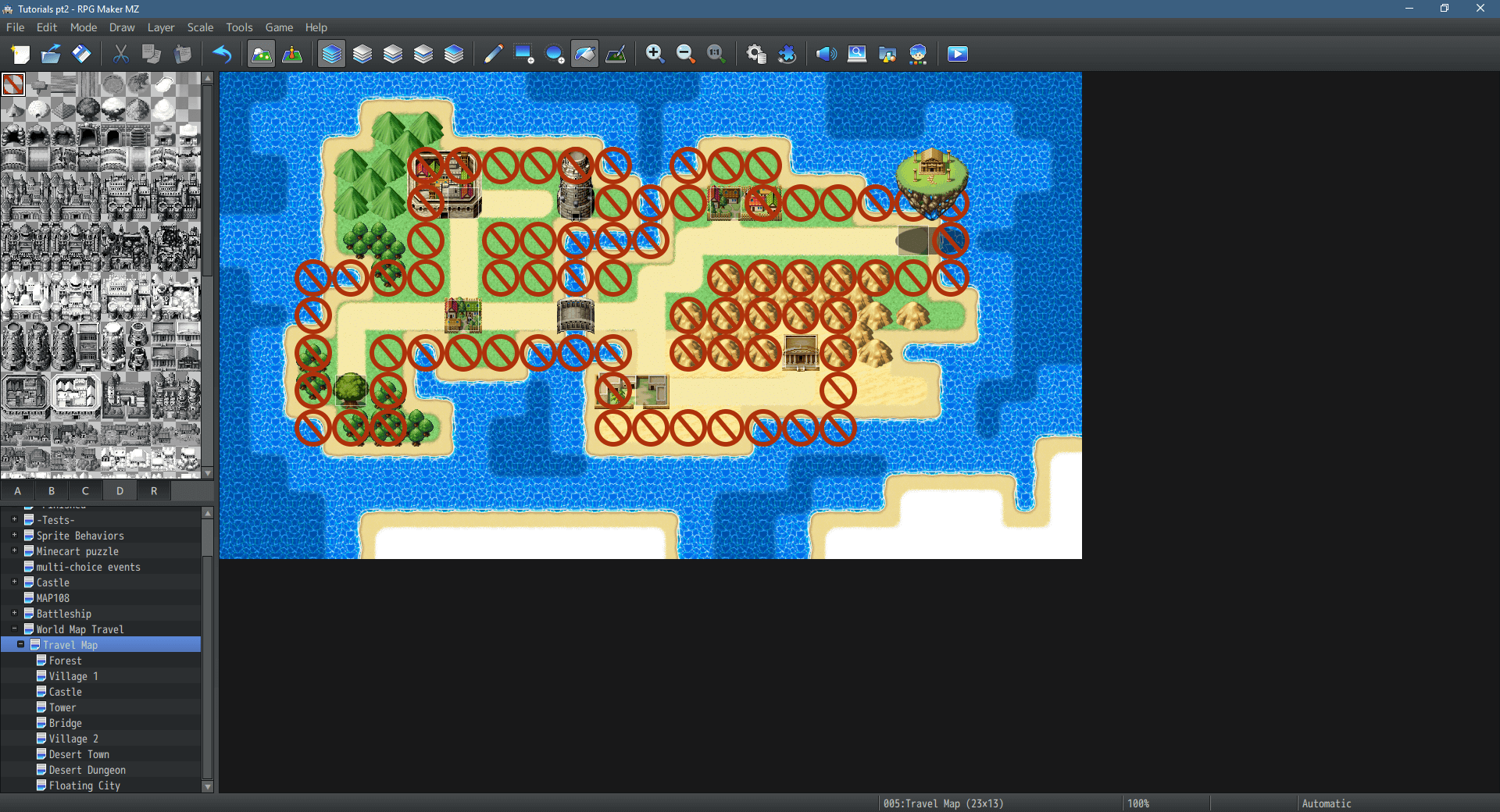
Task: Create a new project from the toolbar
Action: click(20, 54)
